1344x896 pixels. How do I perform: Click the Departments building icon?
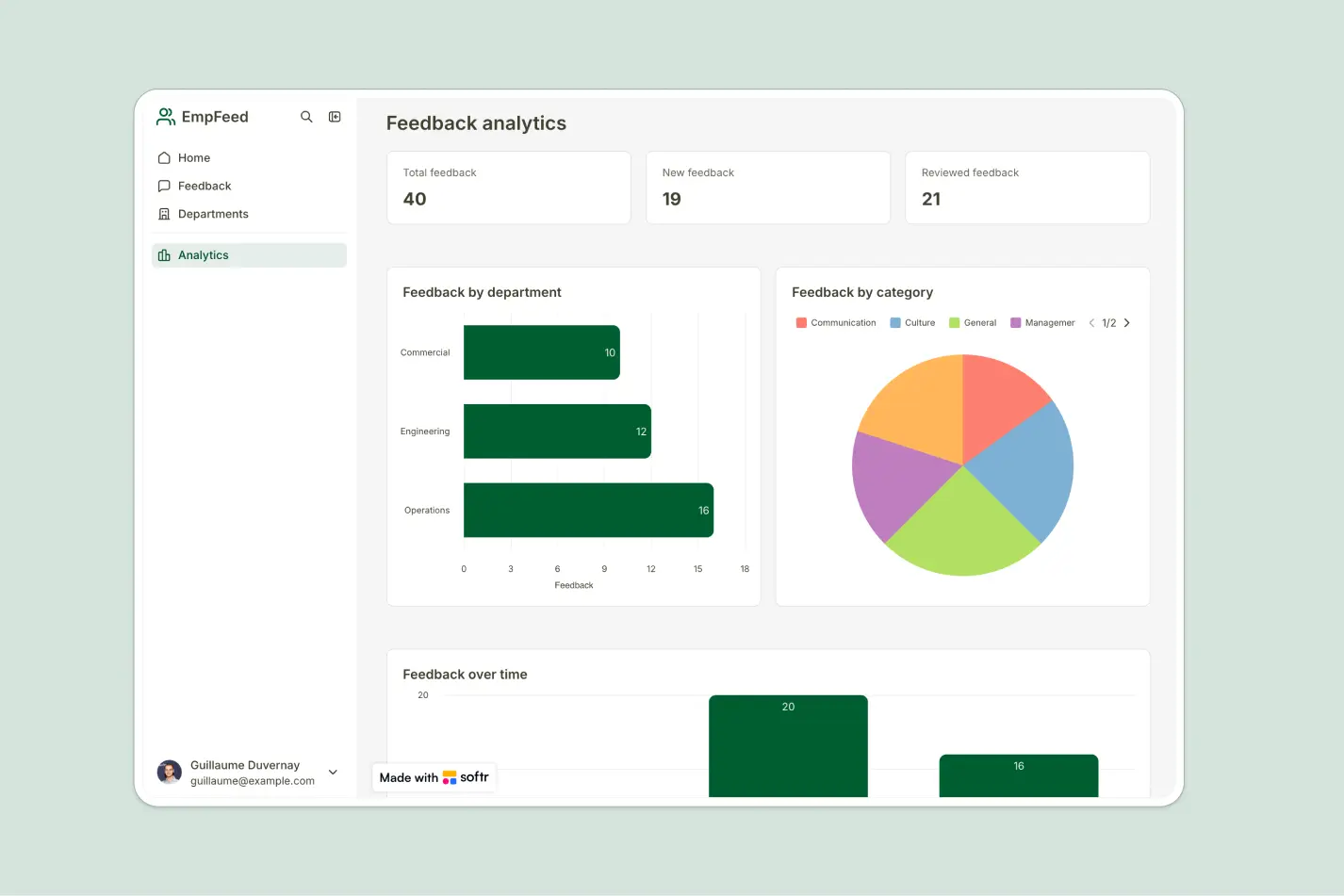(x=164, y=215)
